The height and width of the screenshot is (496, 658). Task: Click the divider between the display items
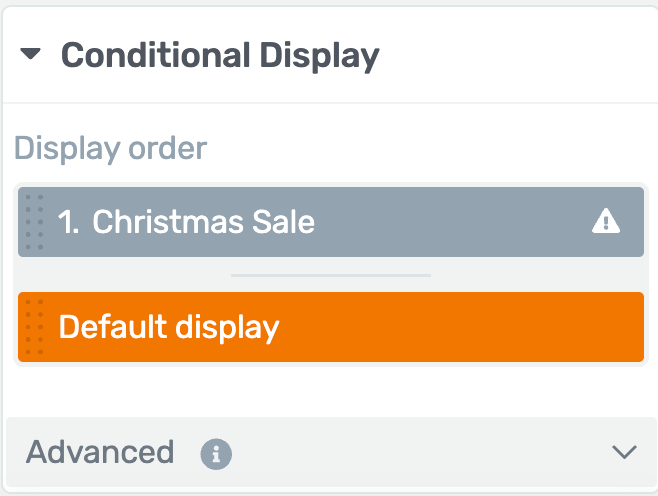click(x=331, y=275)
